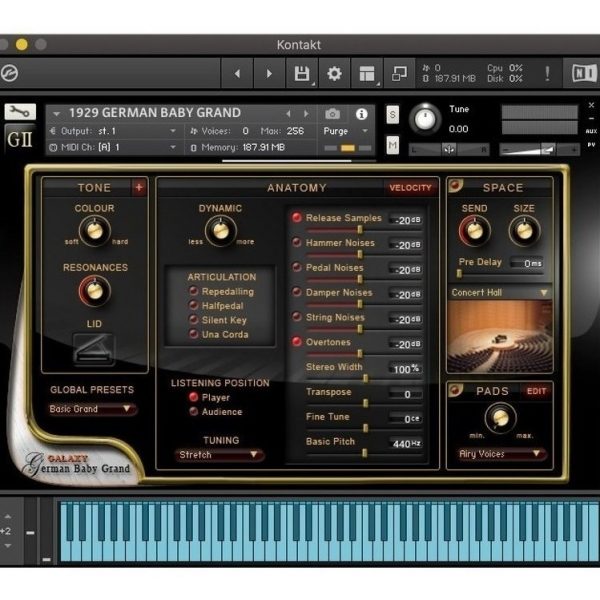Screen dimensions: 600x600
Task: Open the VELOCITY page
Action: coord(410,188)
